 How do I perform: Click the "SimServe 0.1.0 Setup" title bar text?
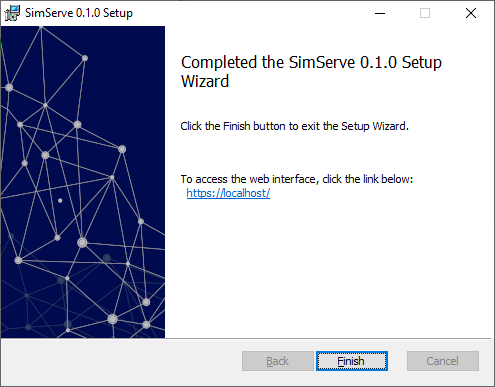tap(79, 13)
